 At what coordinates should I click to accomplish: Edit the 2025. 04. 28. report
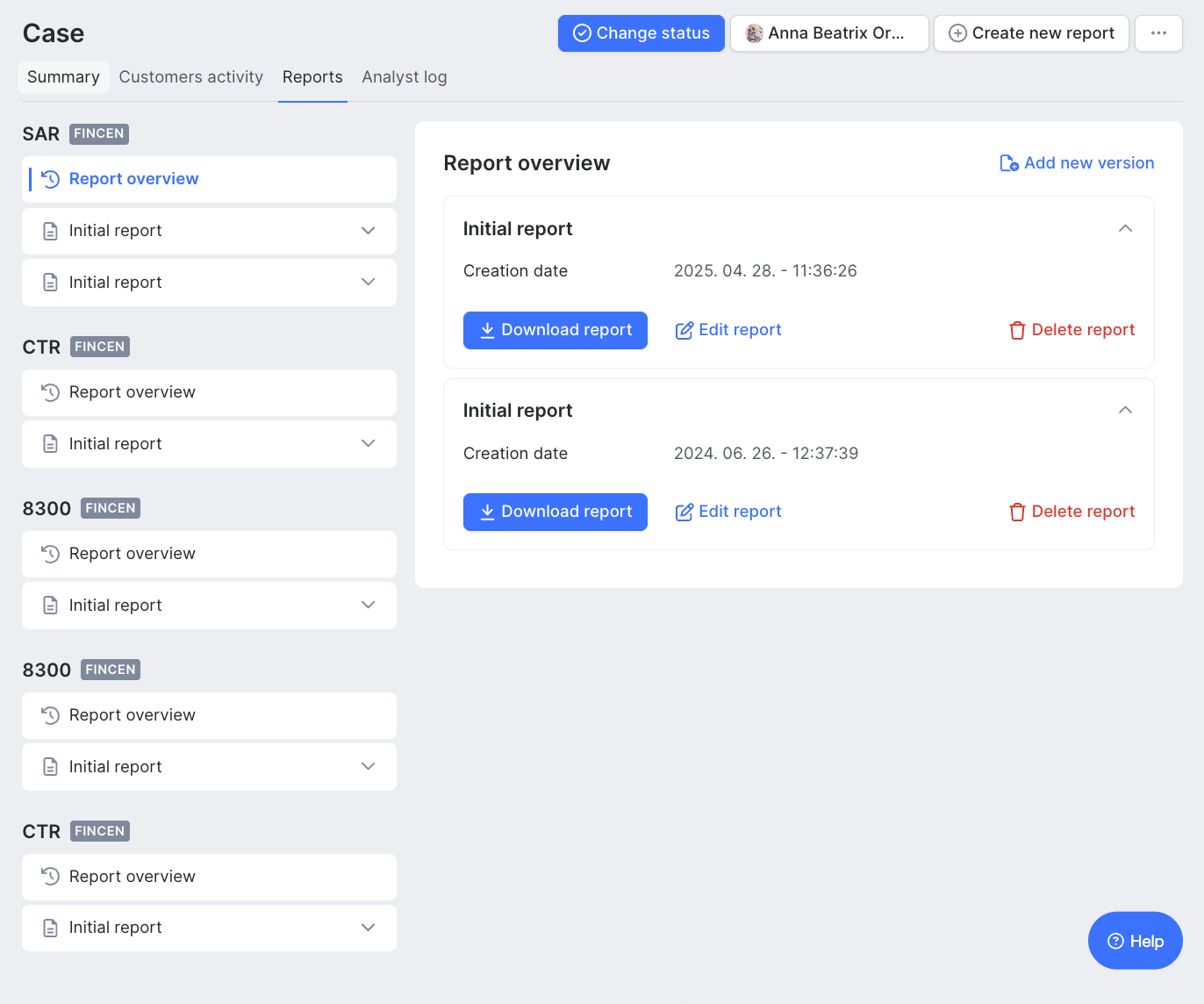tap(728, 330)
